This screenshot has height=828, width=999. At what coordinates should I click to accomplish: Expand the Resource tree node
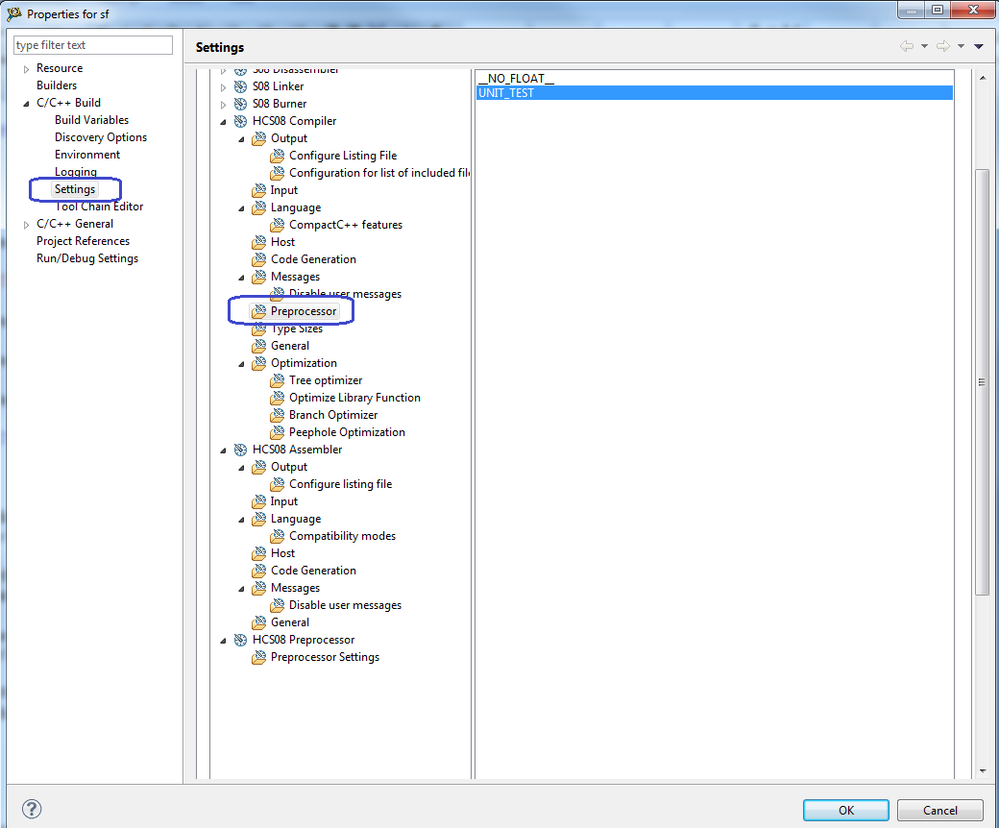(26, 69)
